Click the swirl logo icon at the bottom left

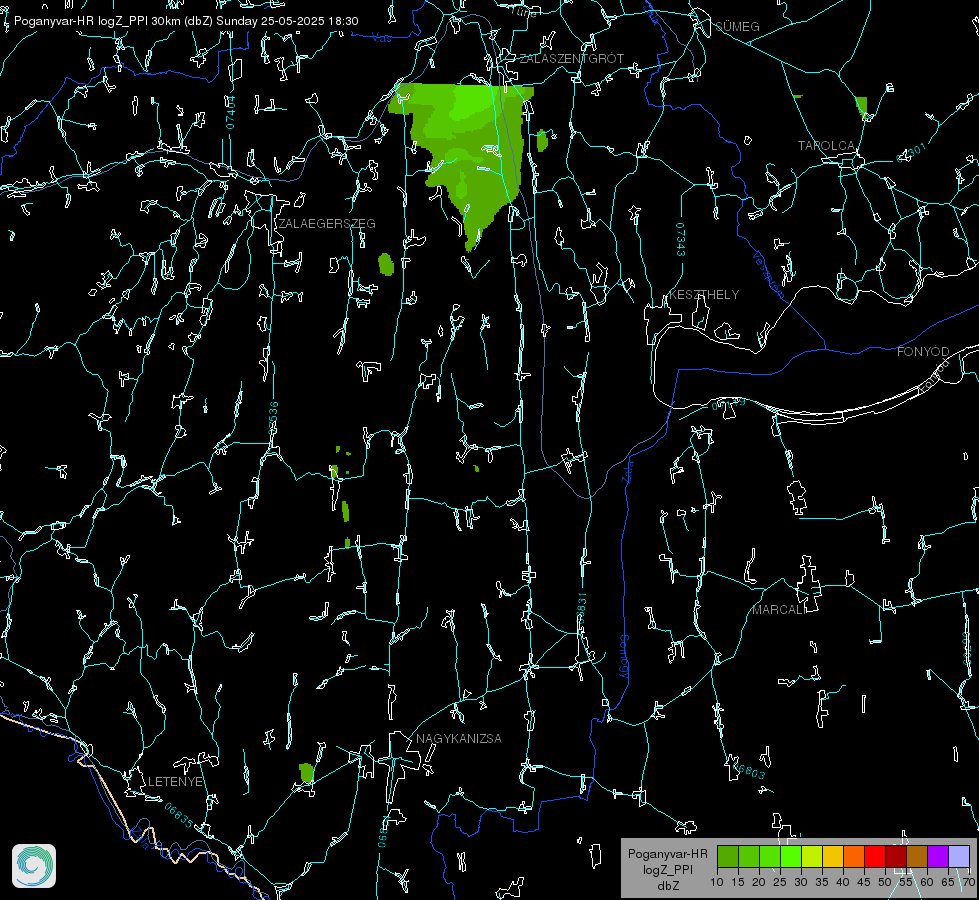[x=34, y=866]
